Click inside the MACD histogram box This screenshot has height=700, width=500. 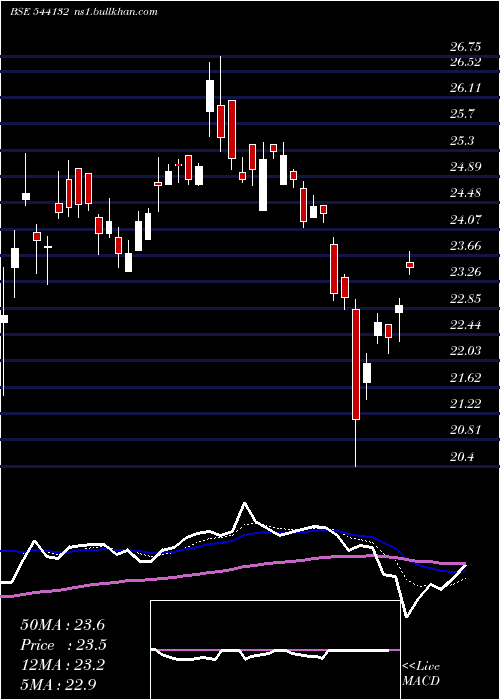click(x=275, y=650)
